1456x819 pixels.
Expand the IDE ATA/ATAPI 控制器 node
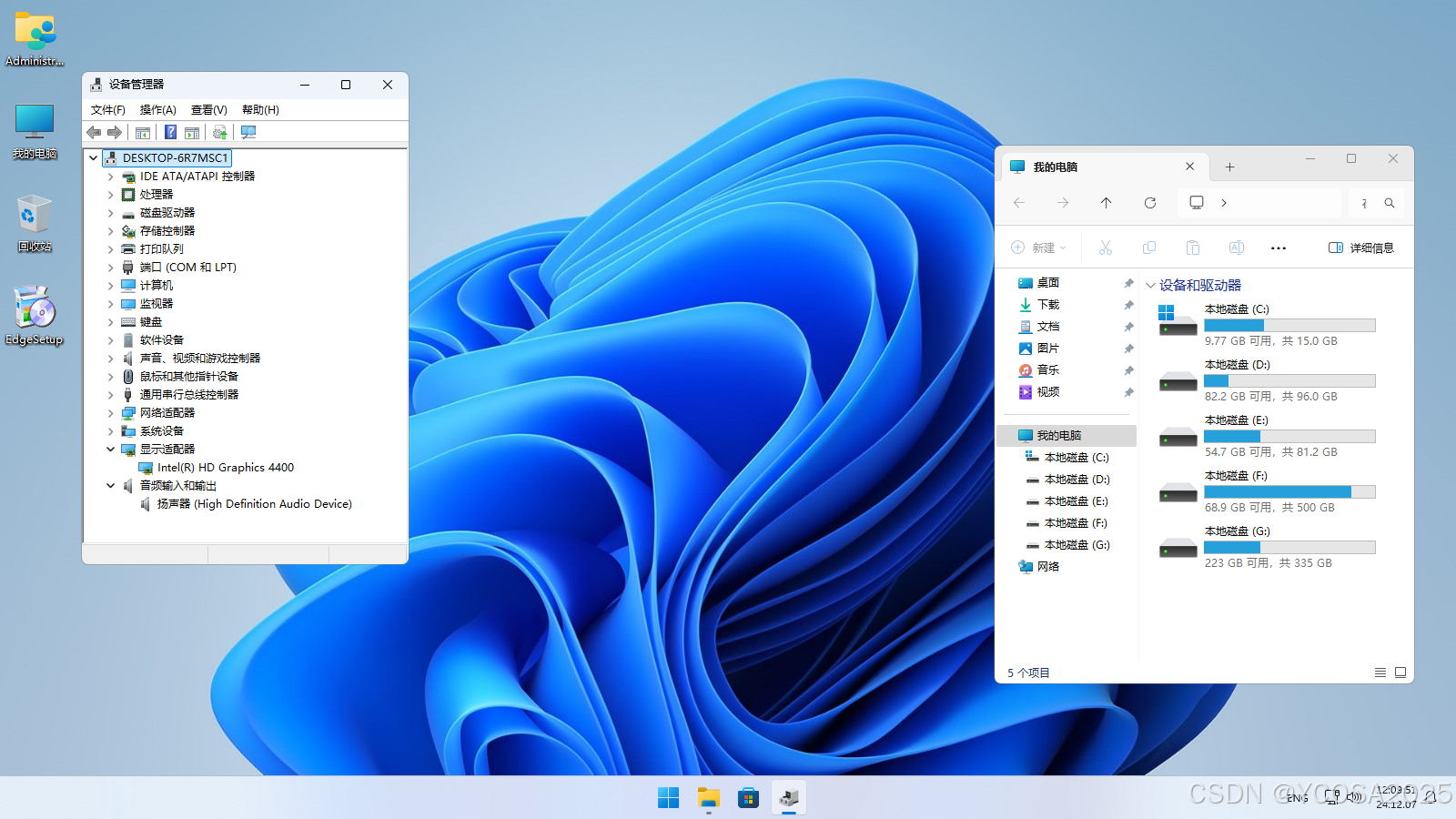[x=111, y=177]
